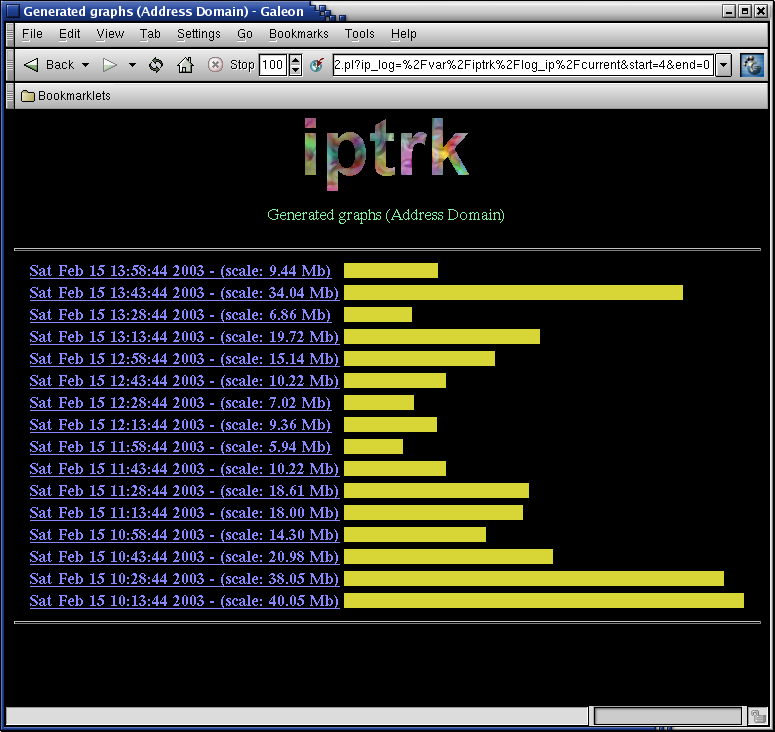Decrease zoom with the stepper down arrow
The width and height of the screenshot is (775, 732).
coord(295,70)
